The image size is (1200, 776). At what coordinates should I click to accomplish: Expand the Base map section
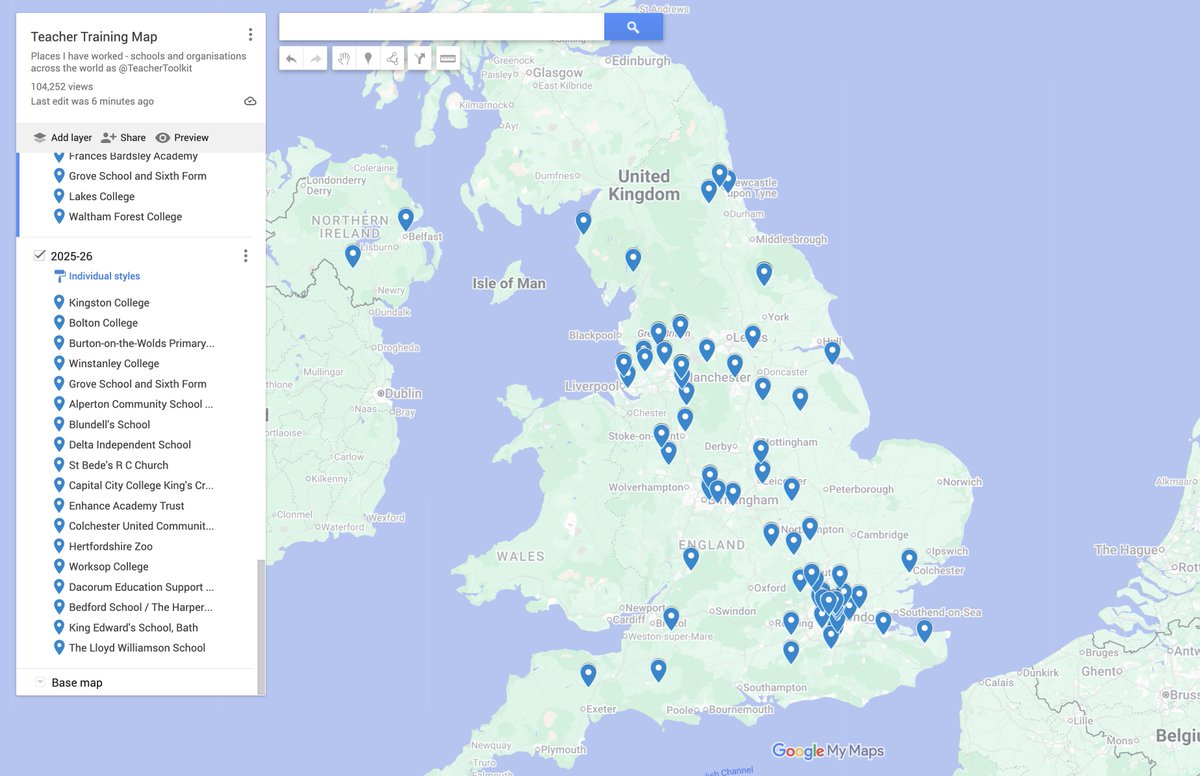(40, 682)
